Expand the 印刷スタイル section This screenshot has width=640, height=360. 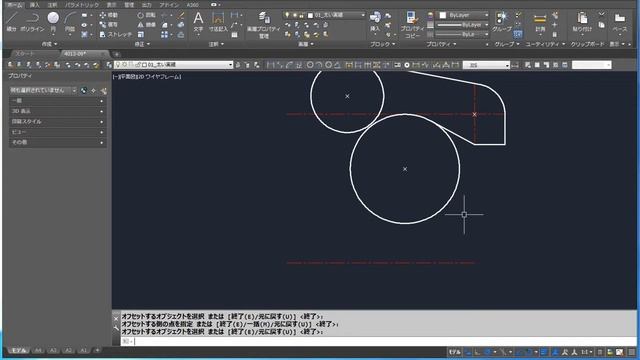pos(57,122)
